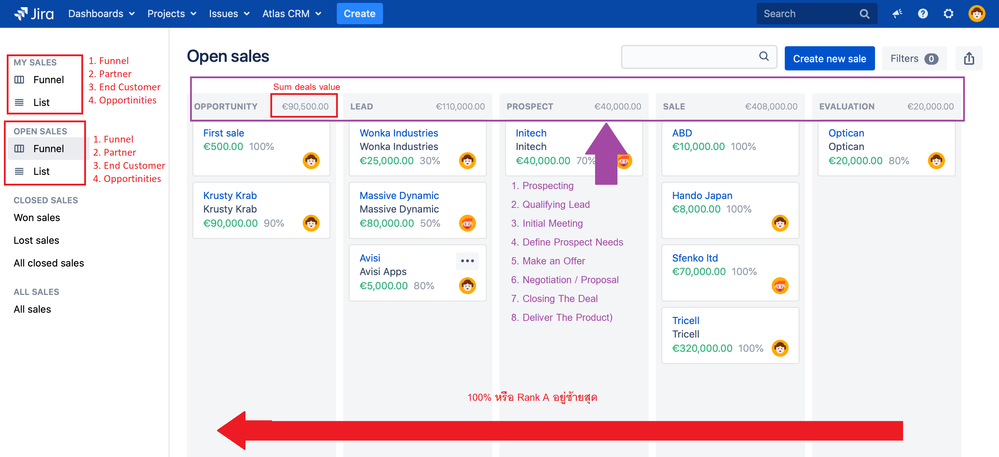Screen dimensions: 999x457
Task: Open the three-dot menu on Avisi card
Action: 468,261
